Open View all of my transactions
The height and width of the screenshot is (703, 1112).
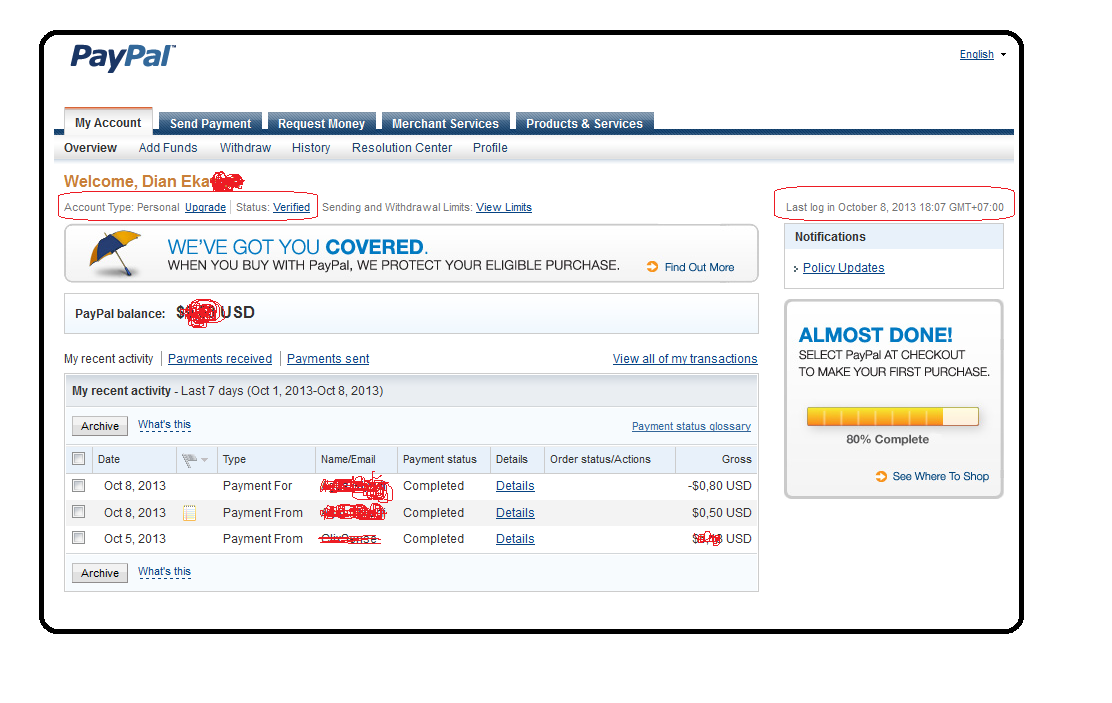685,359
